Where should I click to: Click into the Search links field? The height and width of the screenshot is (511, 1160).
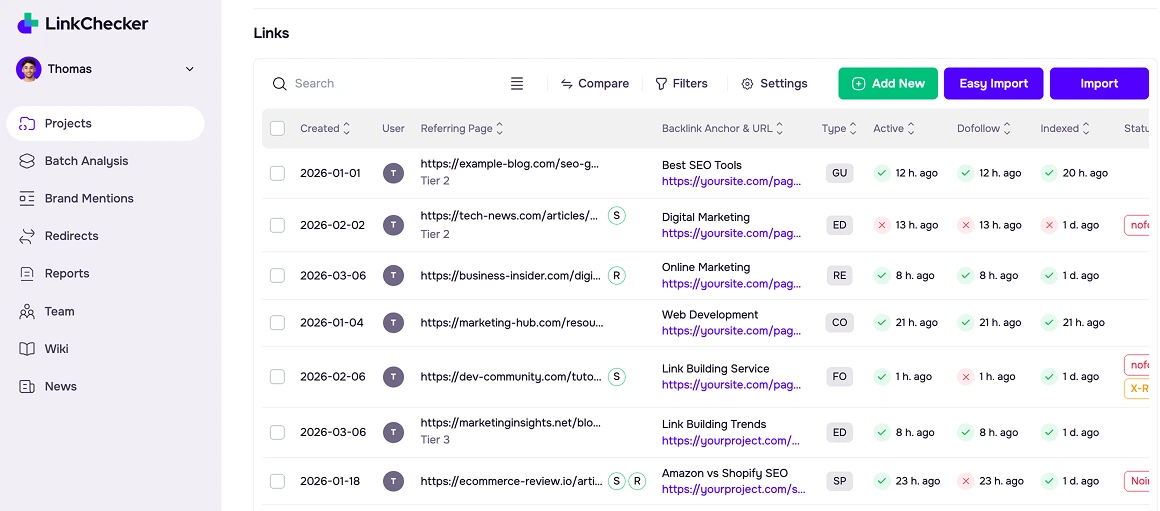(390, 84)
